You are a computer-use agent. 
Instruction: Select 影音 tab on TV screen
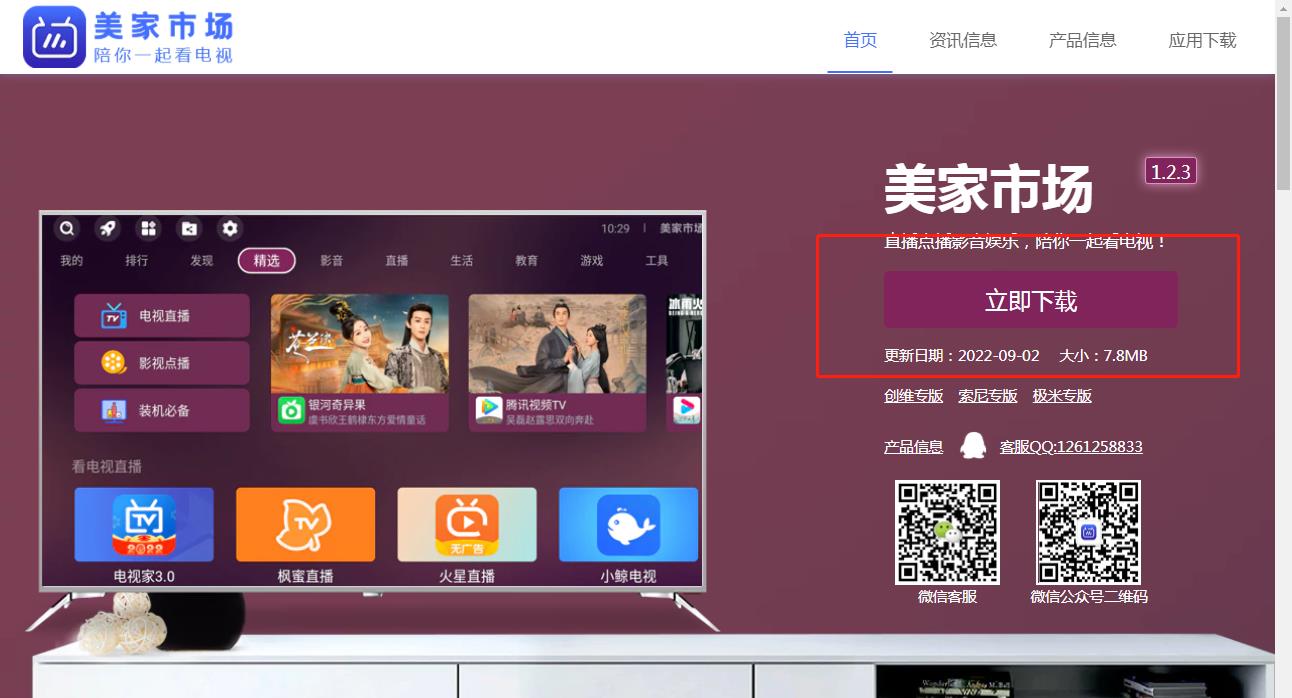click(x=331, y=261)
